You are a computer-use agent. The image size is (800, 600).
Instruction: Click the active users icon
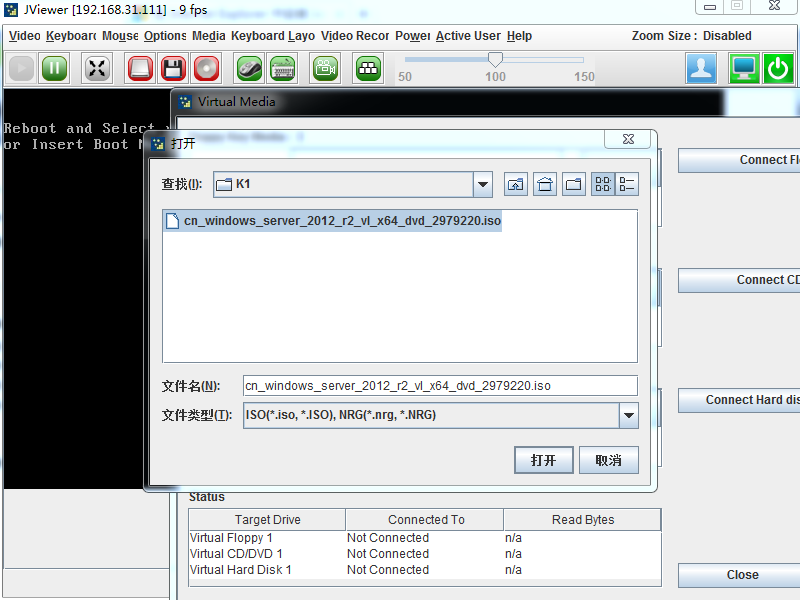[701, 68]
